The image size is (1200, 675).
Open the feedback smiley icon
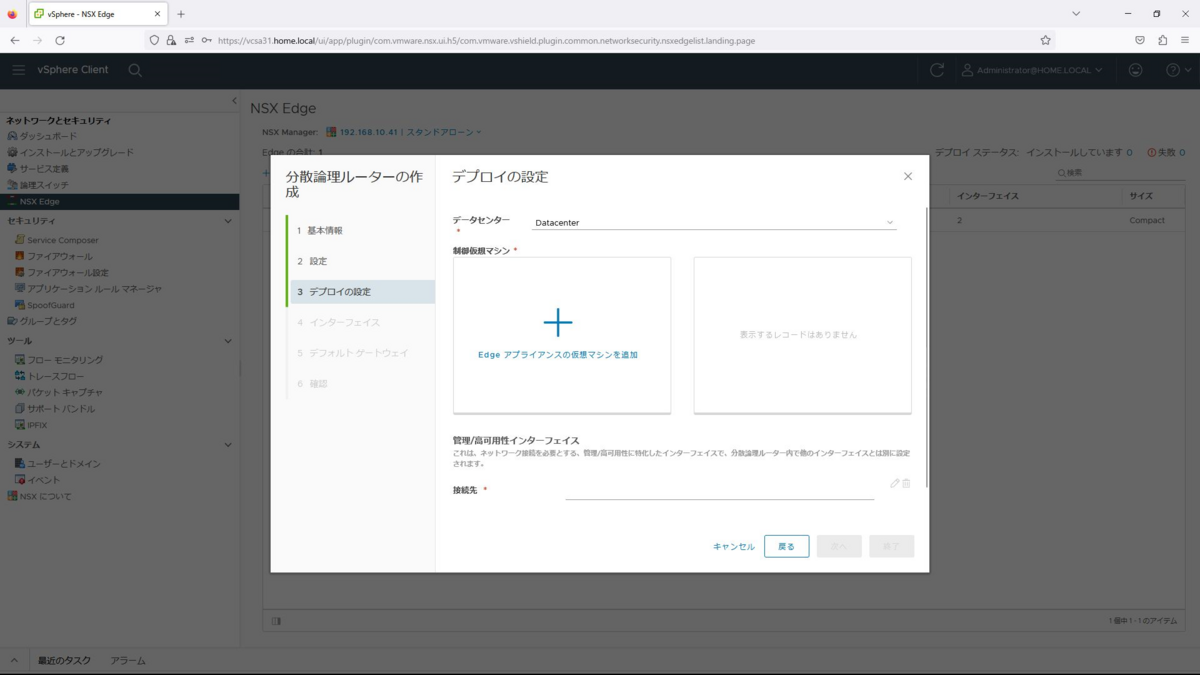click(x=1135, y=70)
